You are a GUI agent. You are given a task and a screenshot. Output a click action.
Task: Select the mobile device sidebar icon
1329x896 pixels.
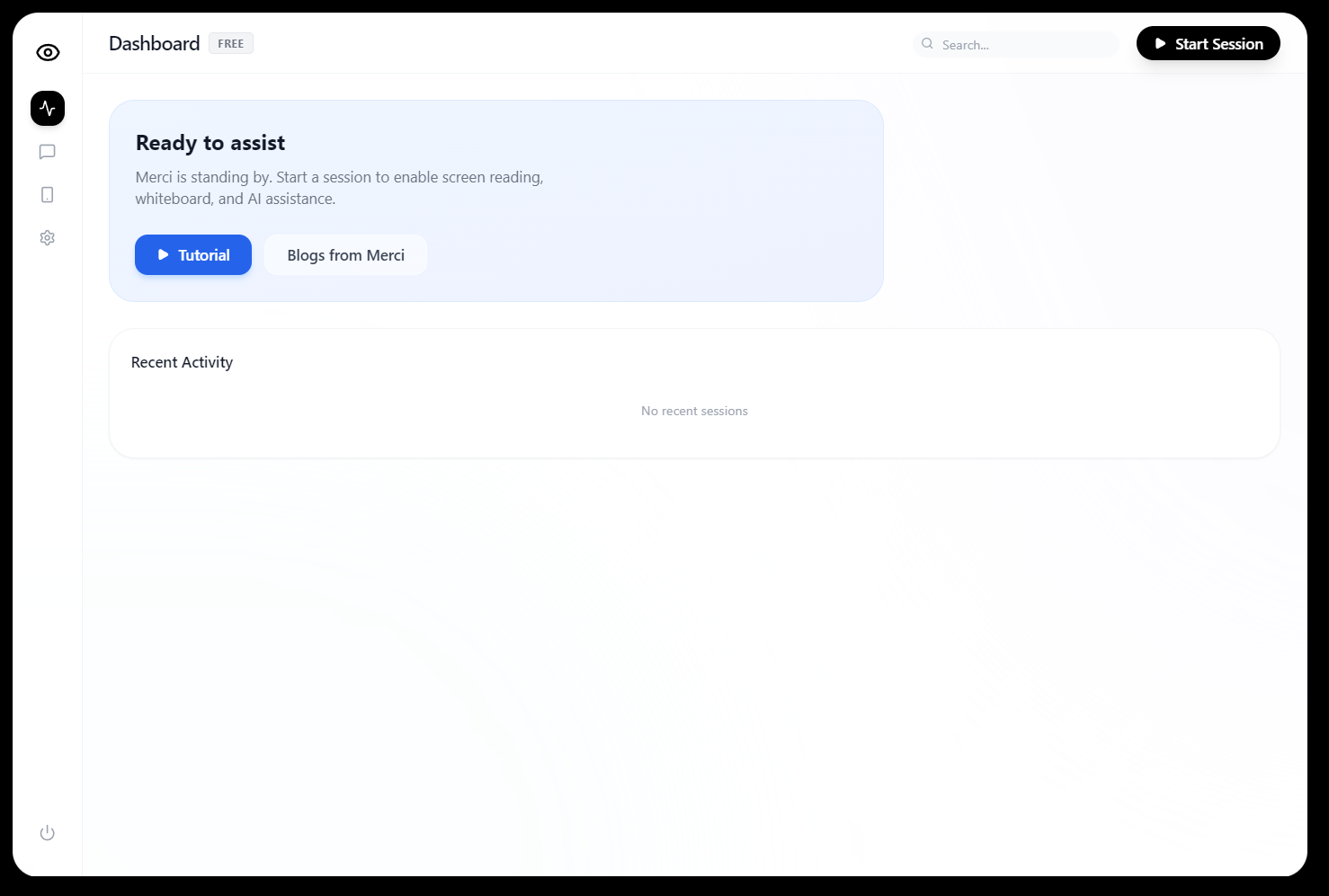pos(48,195)
